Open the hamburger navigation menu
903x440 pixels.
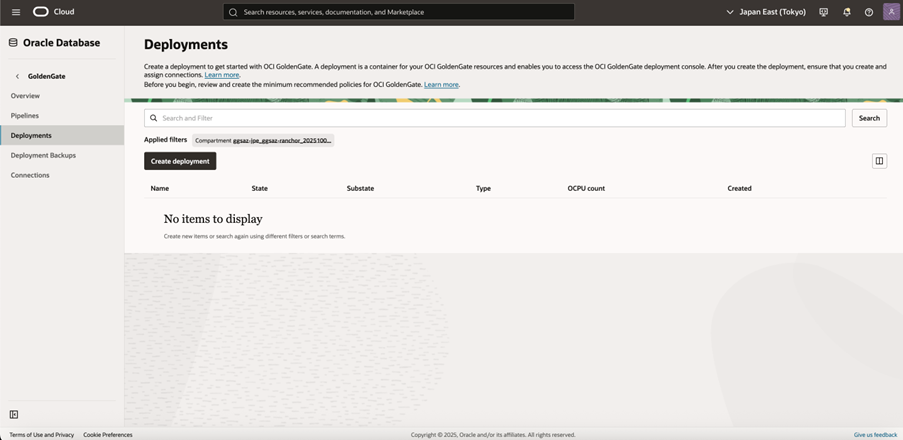pyautogui.click(x=16, y=12)
